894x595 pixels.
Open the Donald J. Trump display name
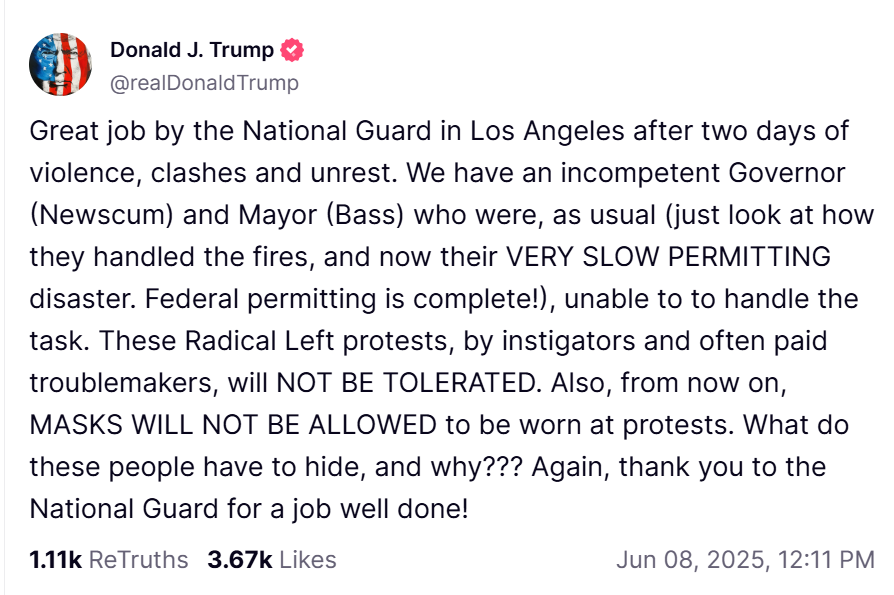click(193, 49)
